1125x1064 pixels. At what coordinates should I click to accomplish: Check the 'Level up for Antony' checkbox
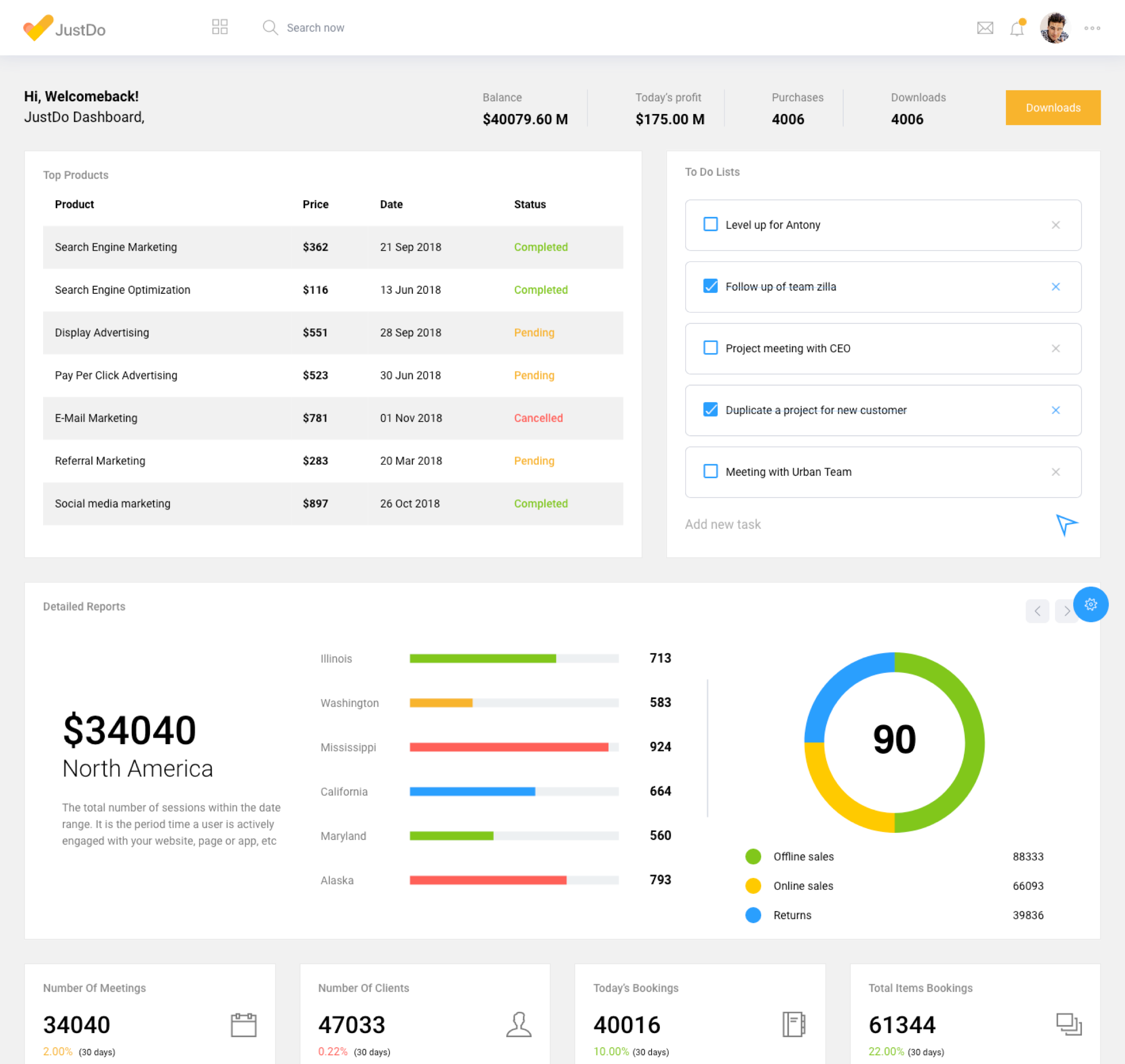pyautogui.click(x=710, y=224)
